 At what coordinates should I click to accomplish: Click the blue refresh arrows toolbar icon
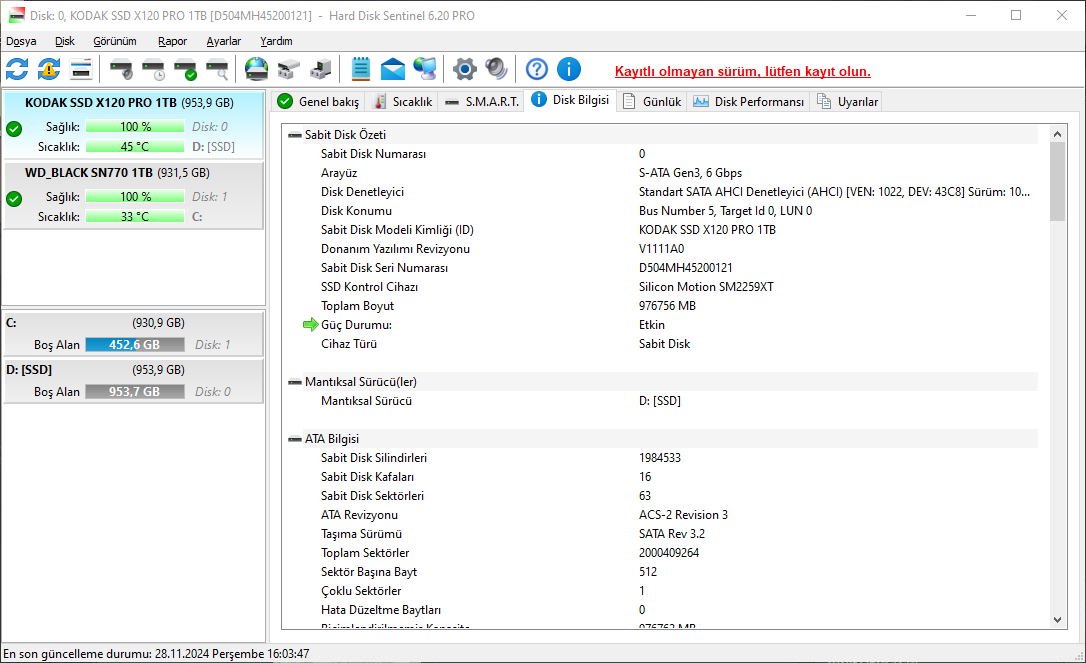tap(17, 69)
